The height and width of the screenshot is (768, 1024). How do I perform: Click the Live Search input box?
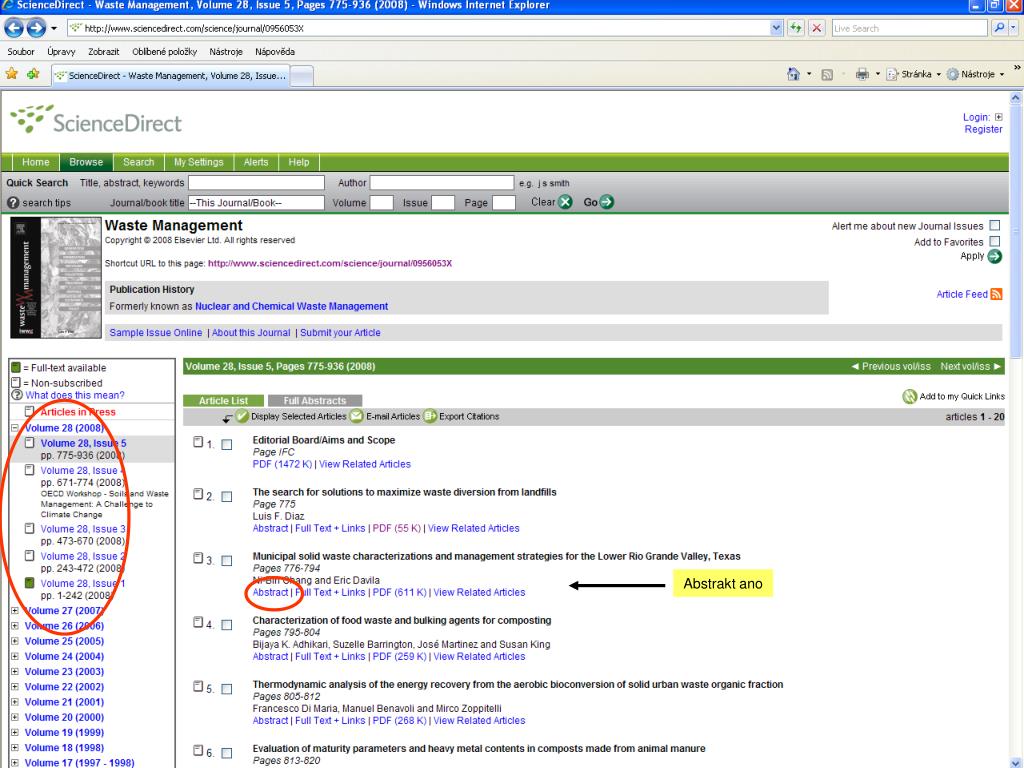point(909,28)
